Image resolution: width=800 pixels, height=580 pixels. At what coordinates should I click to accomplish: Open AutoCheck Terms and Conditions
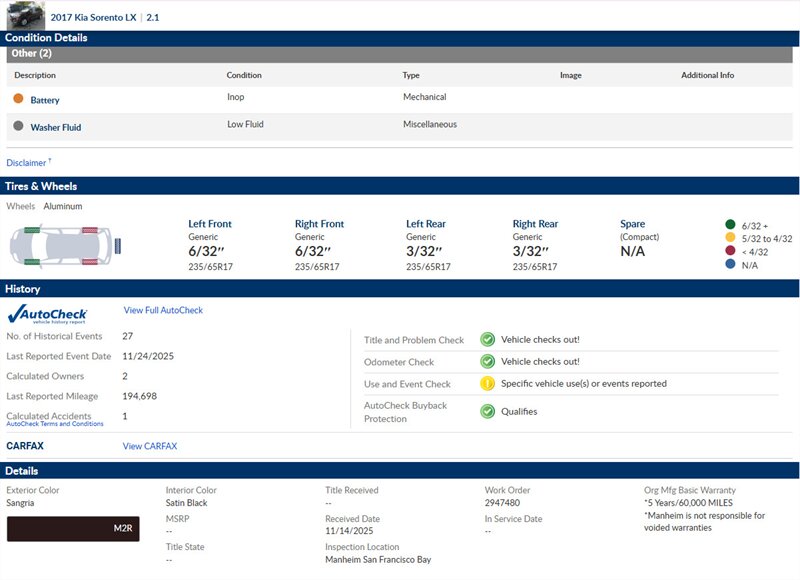point(55,424)
